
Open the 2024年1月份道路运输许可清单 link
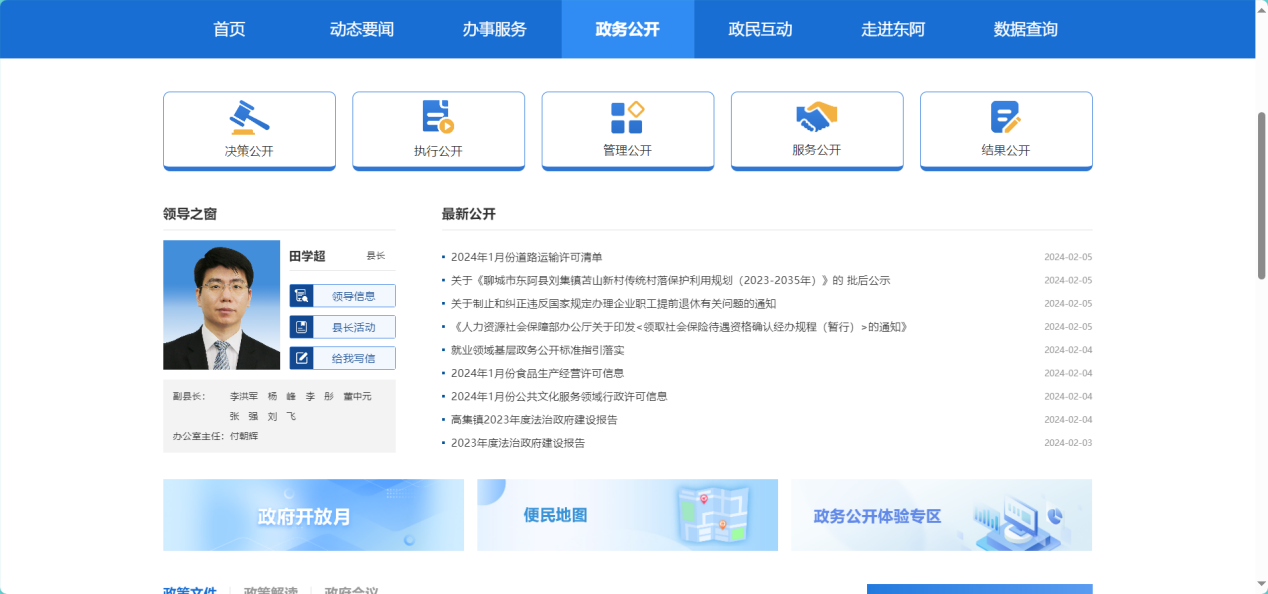tap(527, 257)
